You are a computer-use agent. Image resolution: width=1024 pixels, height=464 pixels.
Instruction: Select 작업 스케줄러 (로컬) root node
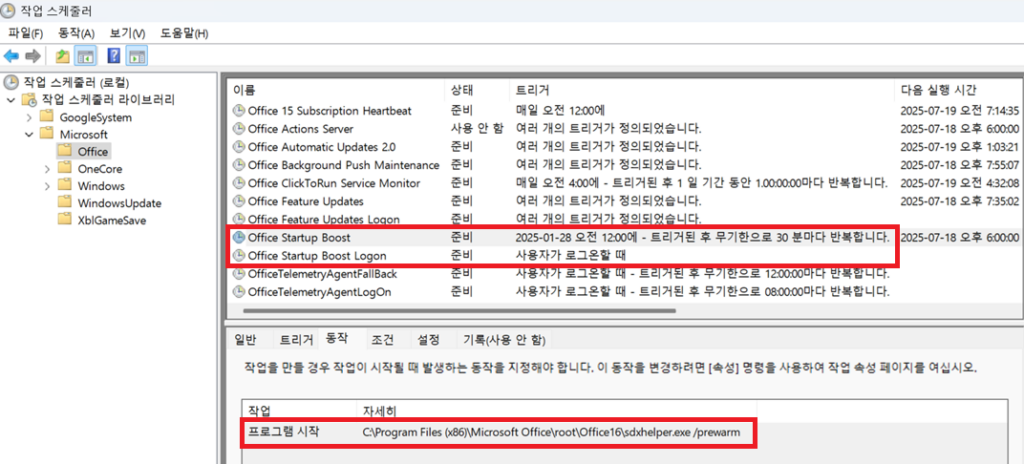[76, 83]
